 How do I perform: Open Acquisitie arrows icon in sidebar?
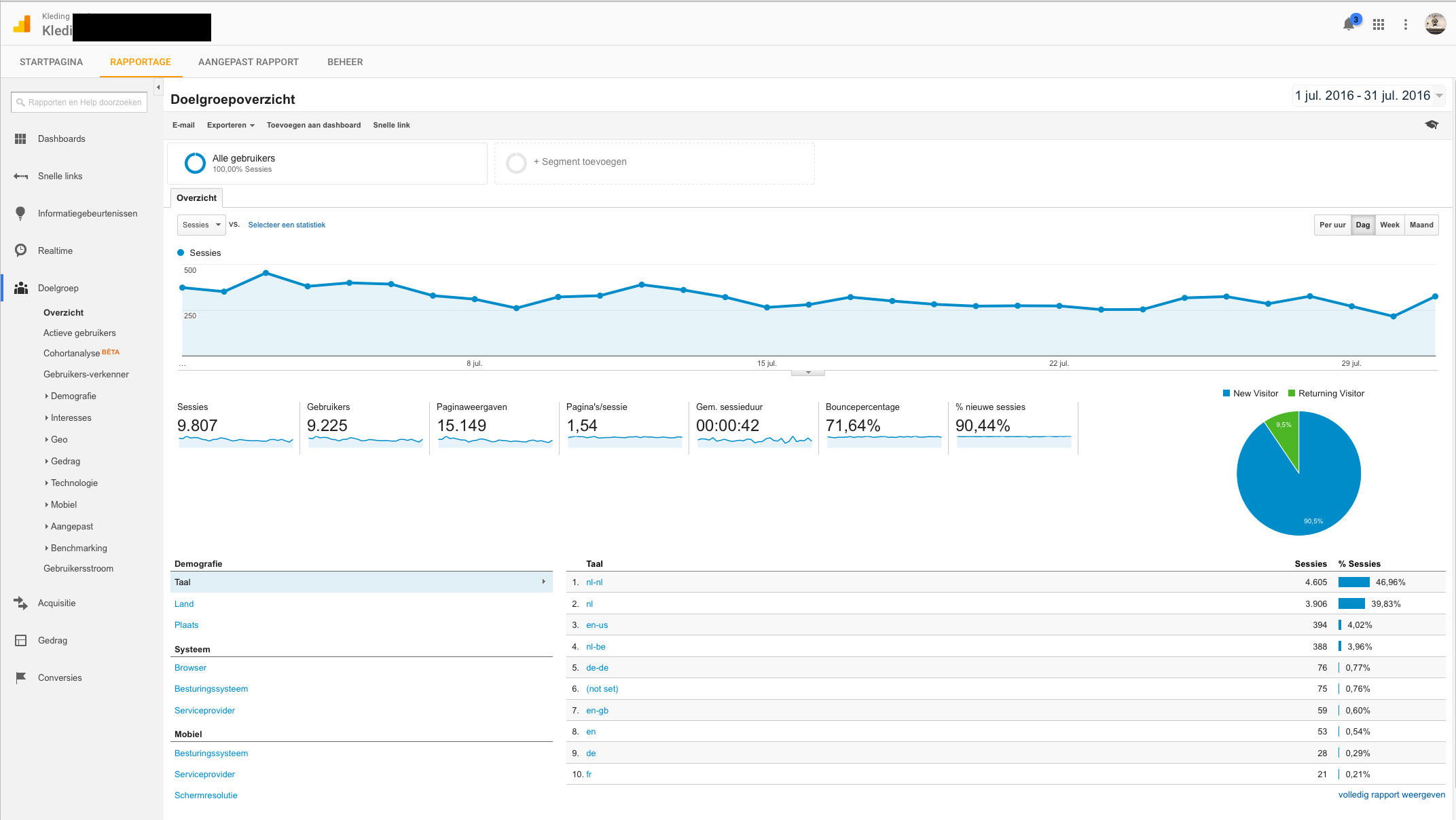tap(20, 603)
